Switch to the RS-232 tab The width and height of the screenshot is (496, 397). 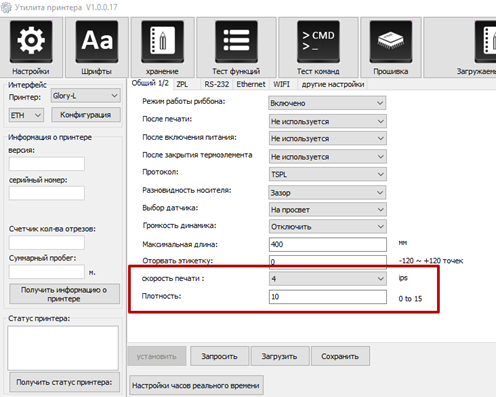click(x=217, y=84)
